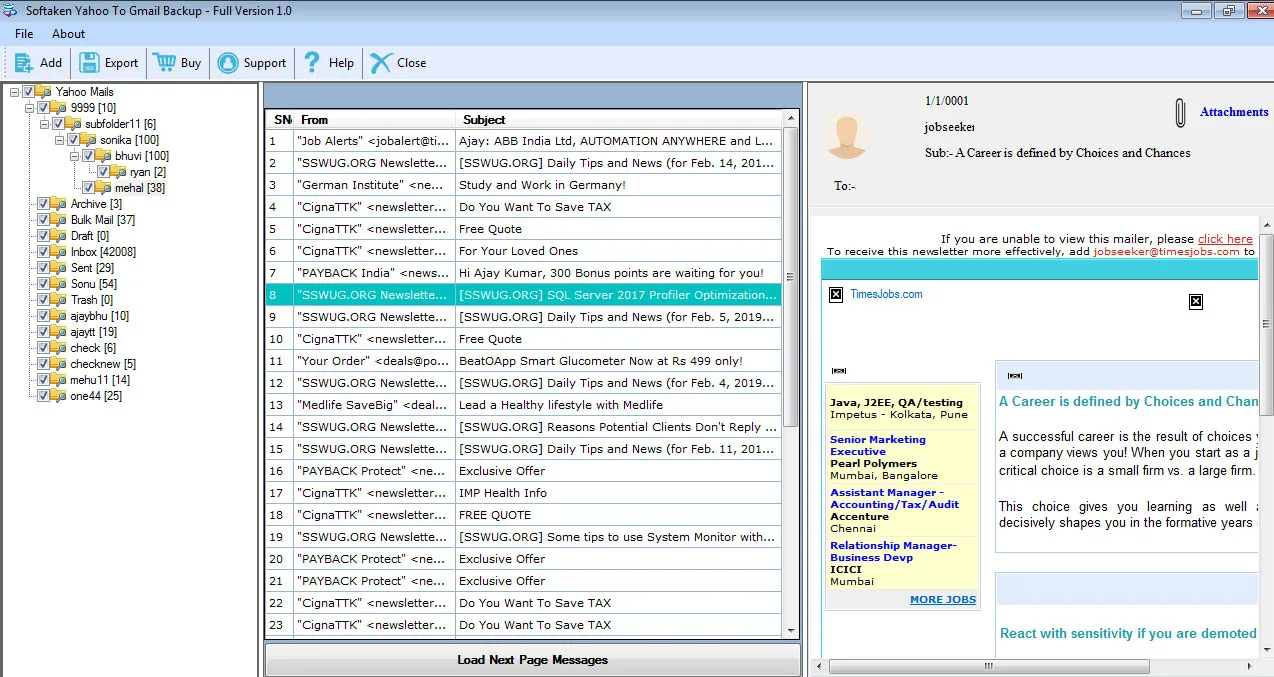The image size is (1274, 677).
Task: Sort by the Subject column header
Action: tap(619, 119)
